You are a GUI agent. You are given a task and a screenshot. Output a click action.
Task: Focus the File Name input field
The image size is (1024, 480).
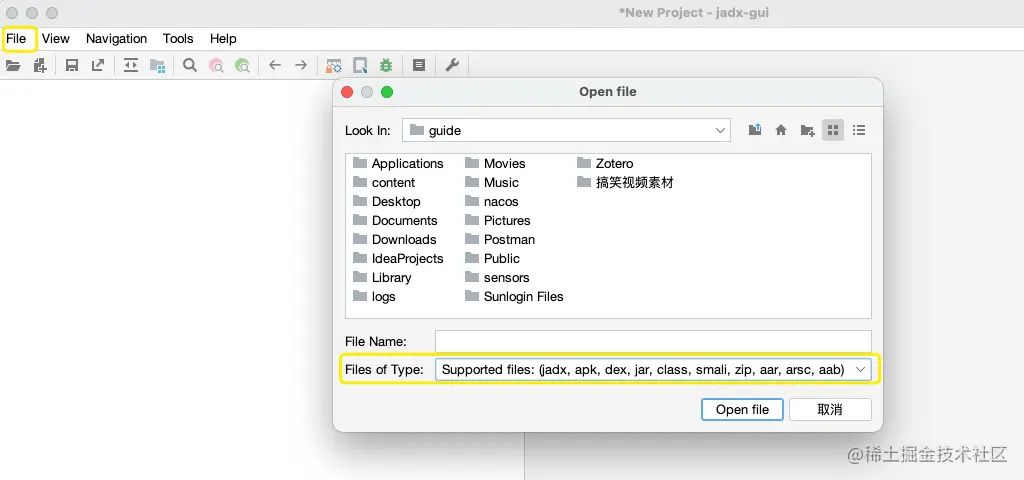[x=653, y=342]
